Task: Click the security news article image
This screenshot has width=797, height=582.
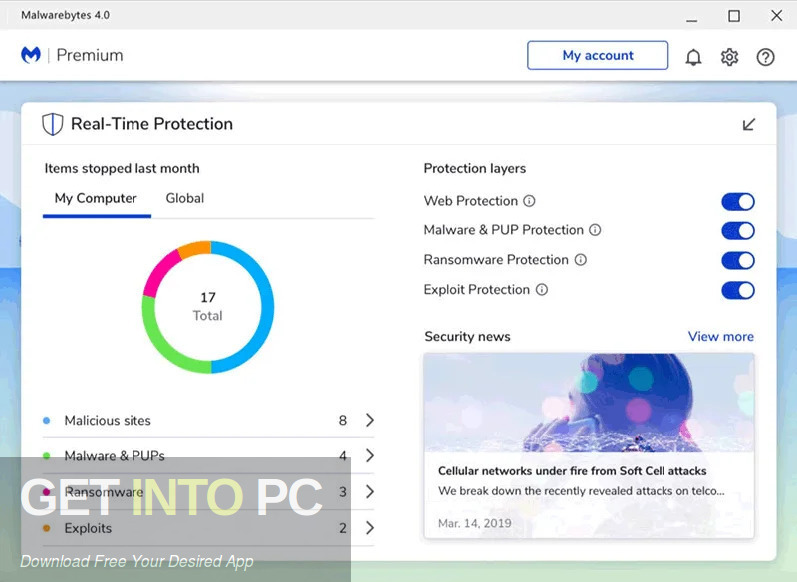Action: [x=589, y=403]
